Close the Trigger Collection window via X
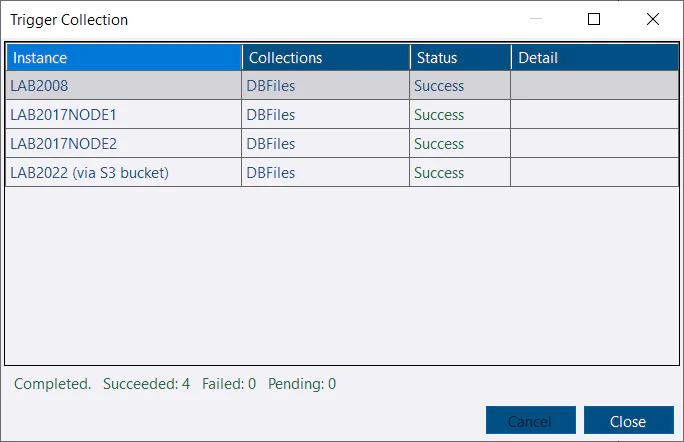The image size is (684, 442). [653, 19]
